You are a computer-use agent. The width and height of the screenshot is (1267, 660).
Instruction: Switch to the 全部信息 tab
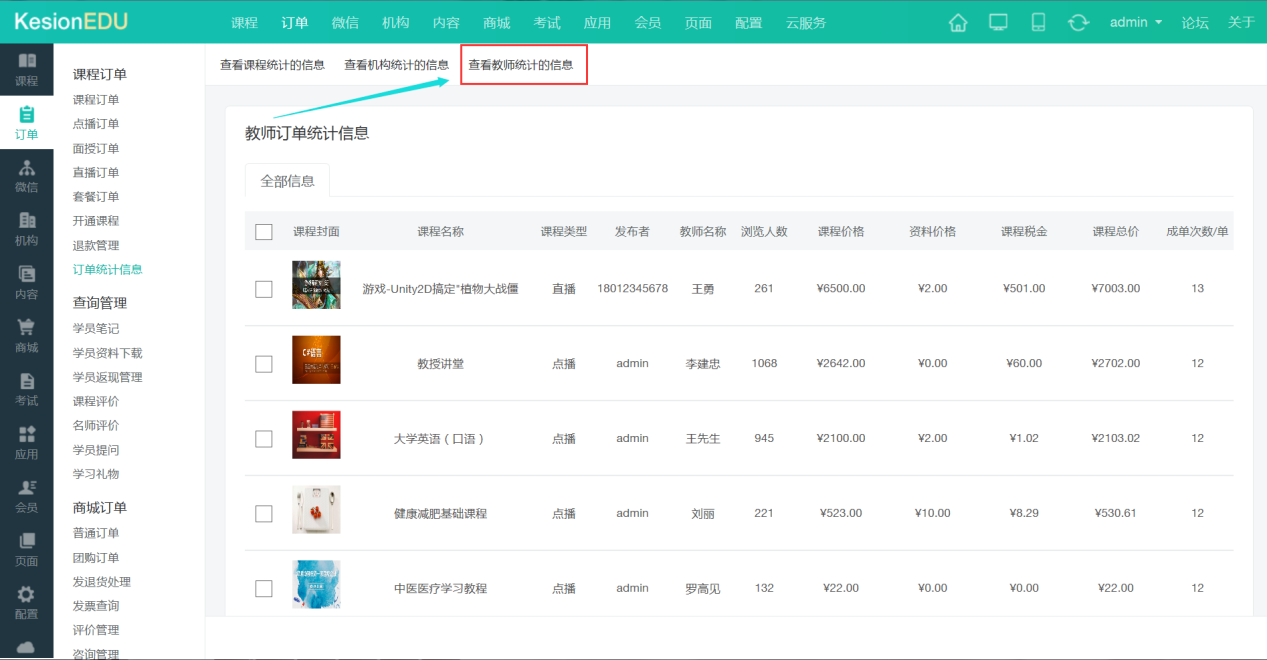(288, 181)
